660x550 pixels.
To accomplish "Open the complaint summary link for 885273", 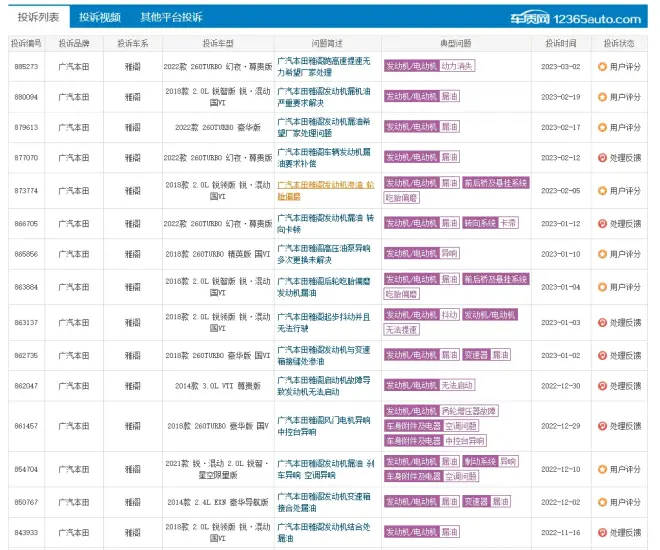I will tap(312, 67).
